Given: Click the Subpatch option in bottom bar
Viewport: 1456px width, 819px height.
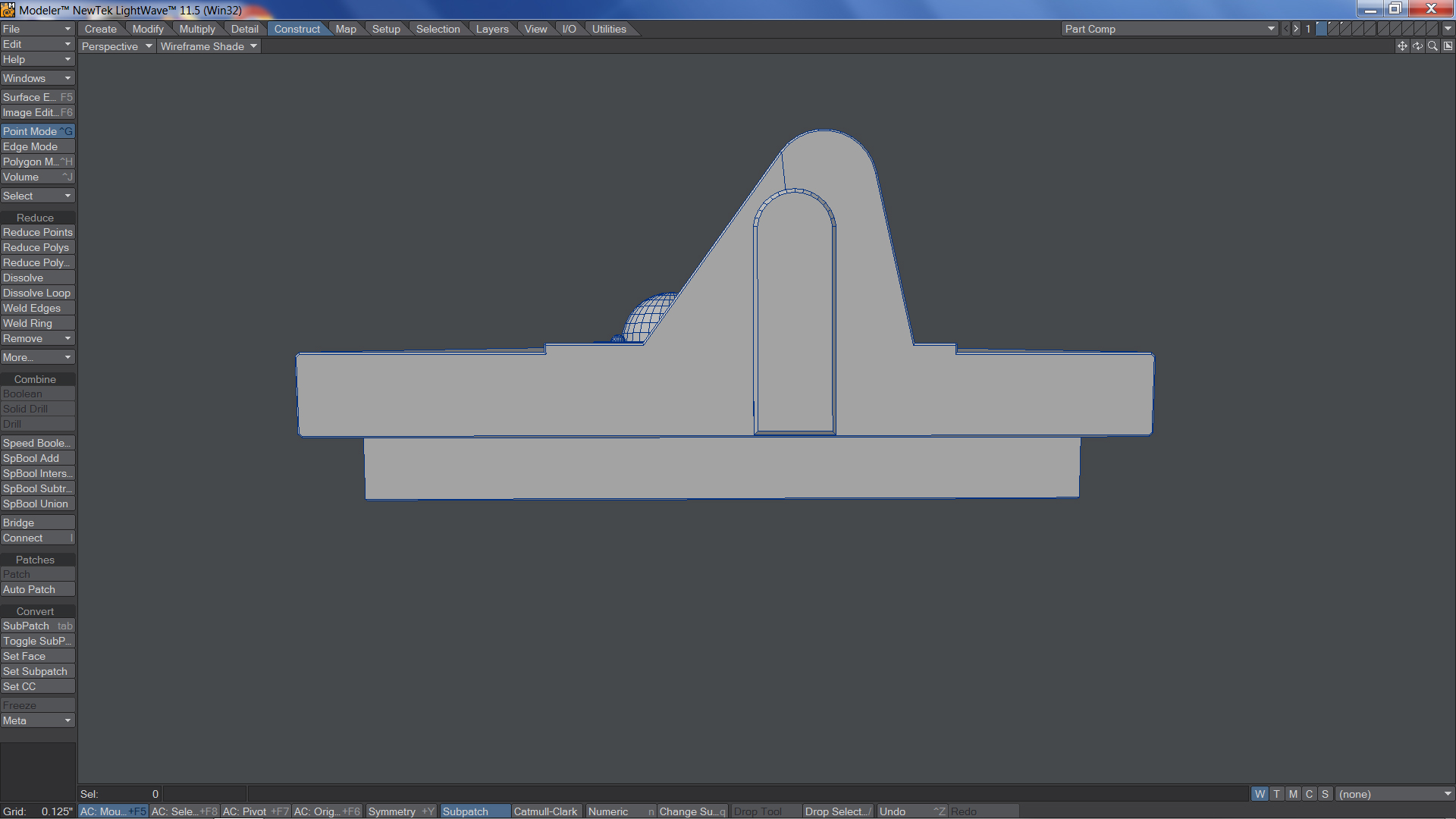Looking at the screenshot, I should click(475, 811).
